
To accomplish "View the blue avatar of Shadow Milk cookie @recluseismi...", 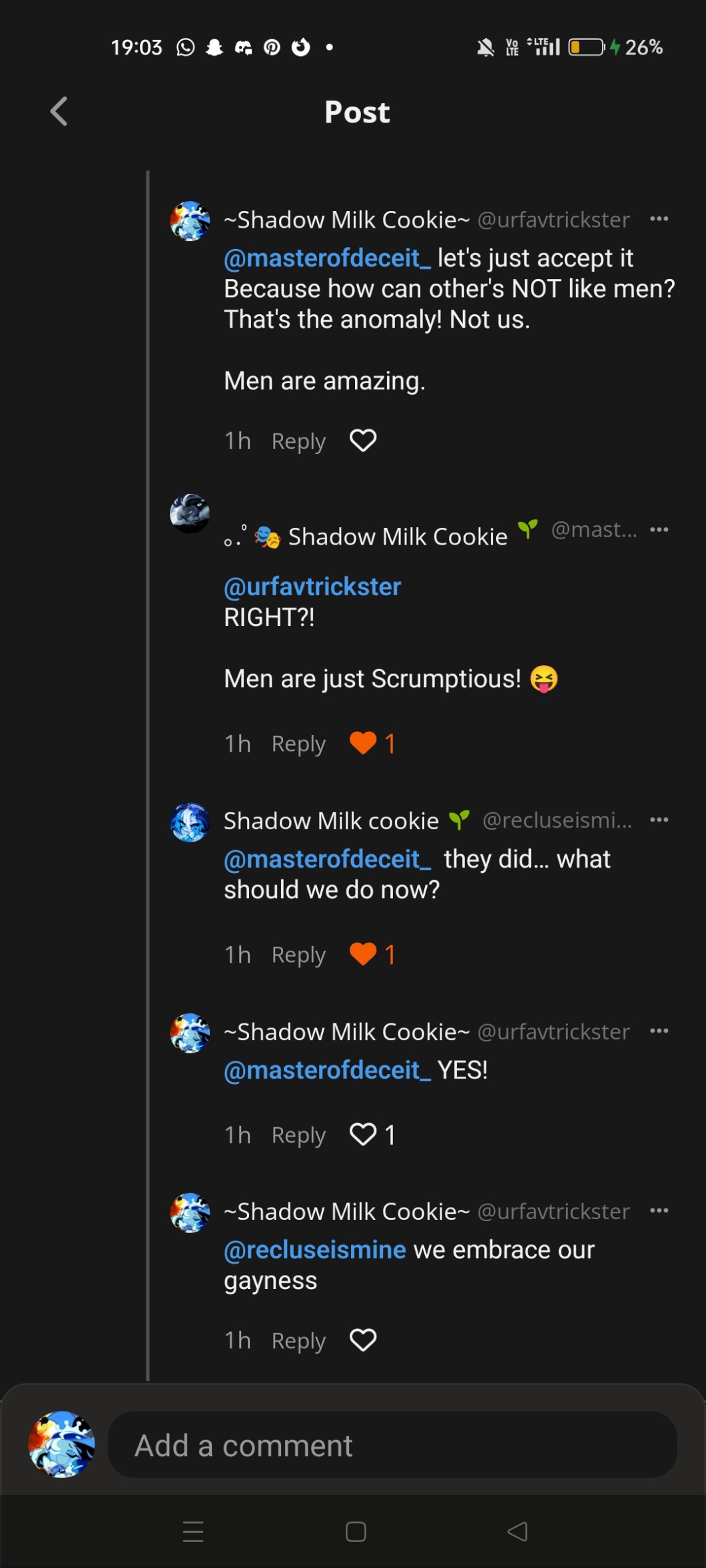I will (190, 822).
